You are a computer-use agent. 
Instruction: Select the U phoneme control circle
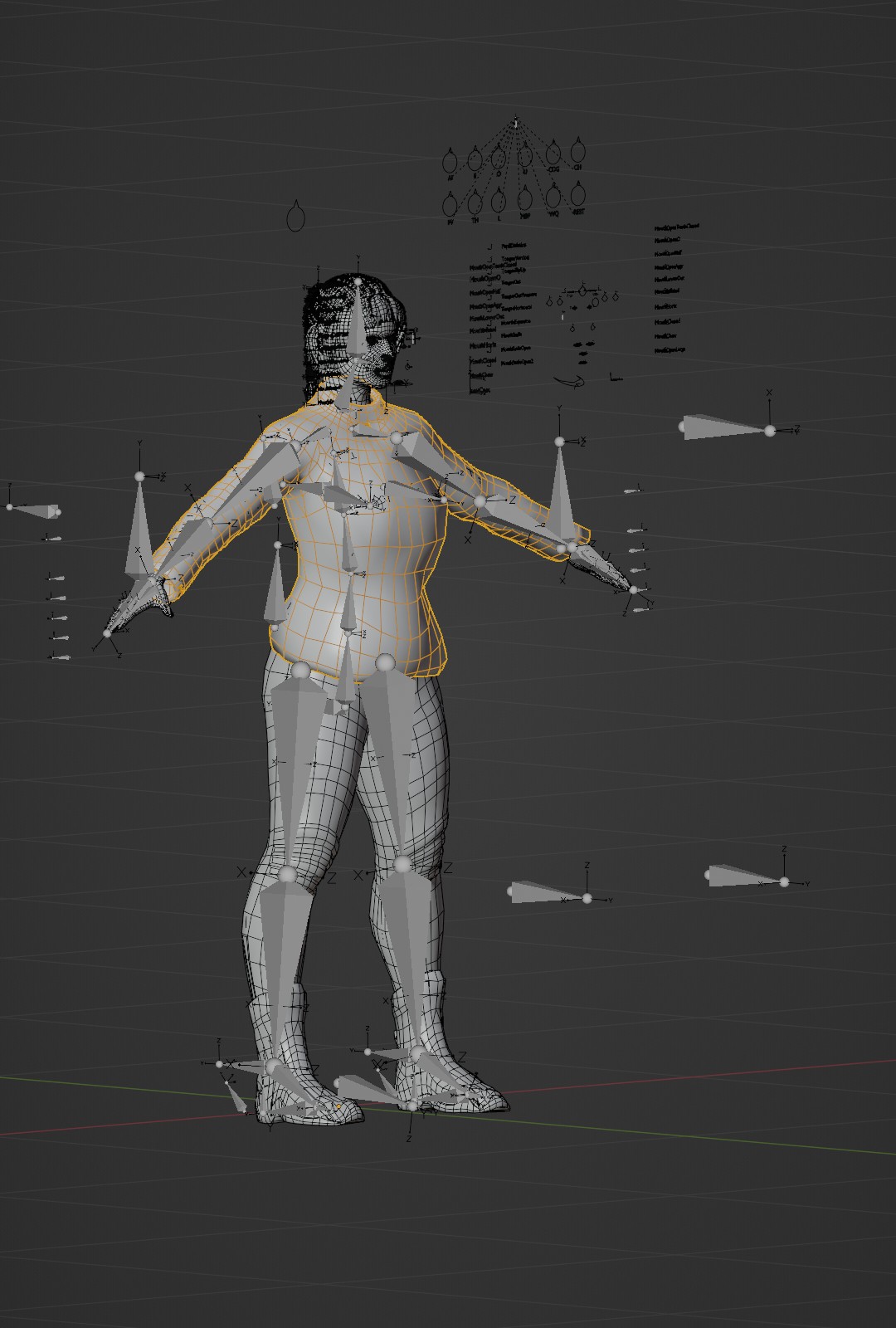pos(524,155)
